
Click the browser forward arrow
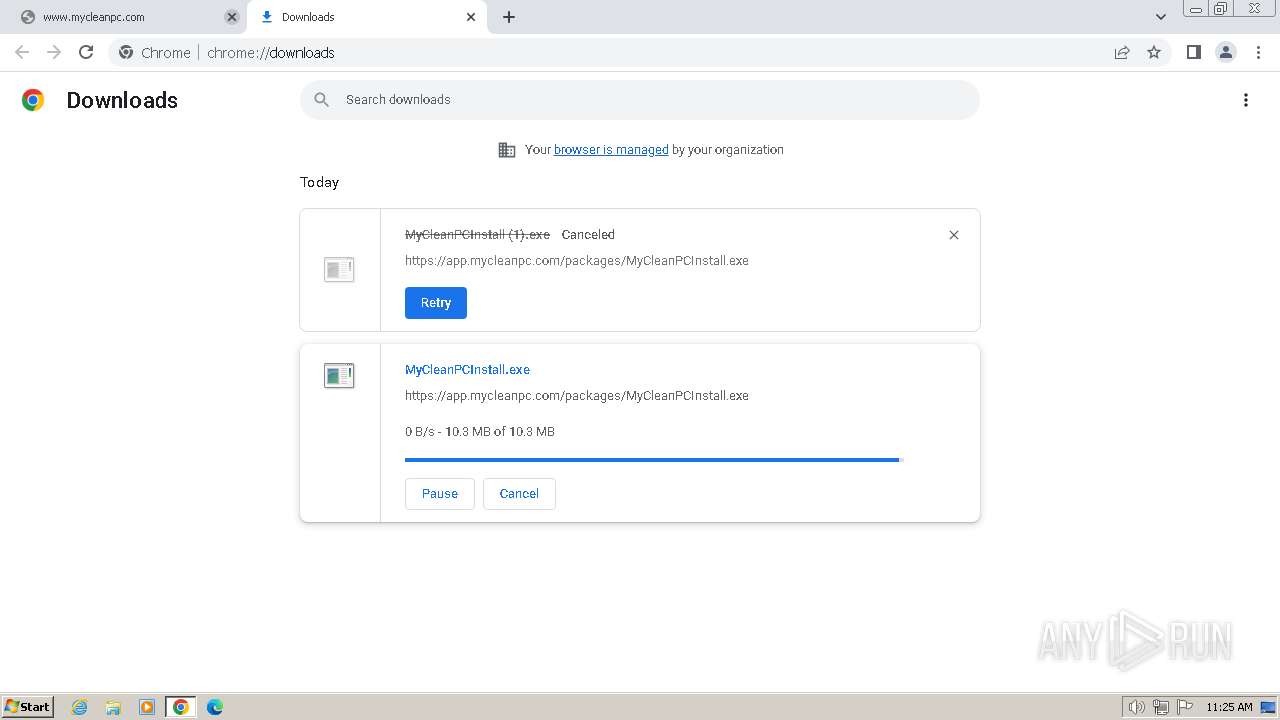click(x=54, y=52)
